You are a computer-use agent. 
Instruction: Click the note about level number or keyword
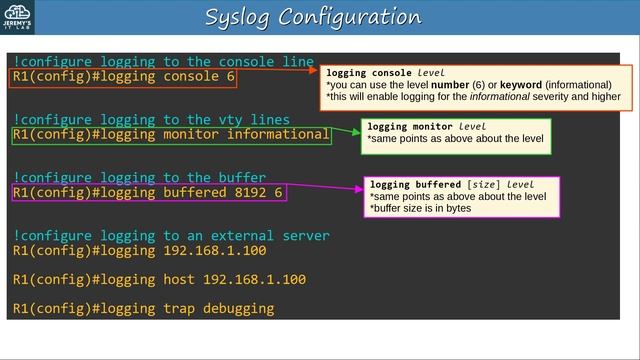(469, 85)
